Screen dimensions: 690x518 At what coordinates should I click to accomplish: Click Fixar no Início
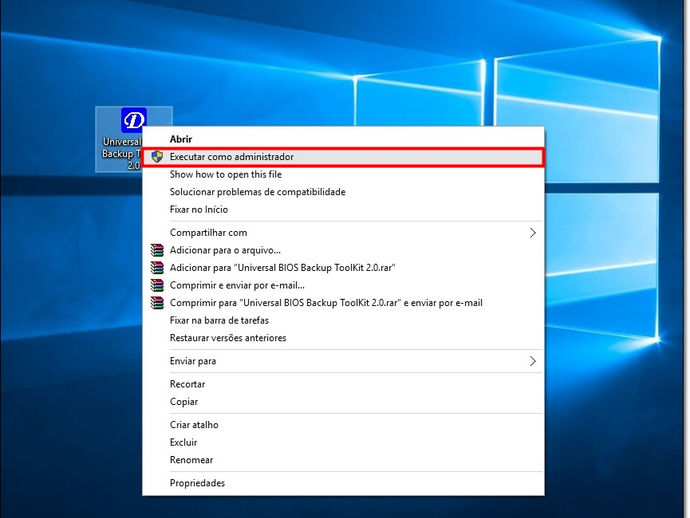tap(343, 209)
